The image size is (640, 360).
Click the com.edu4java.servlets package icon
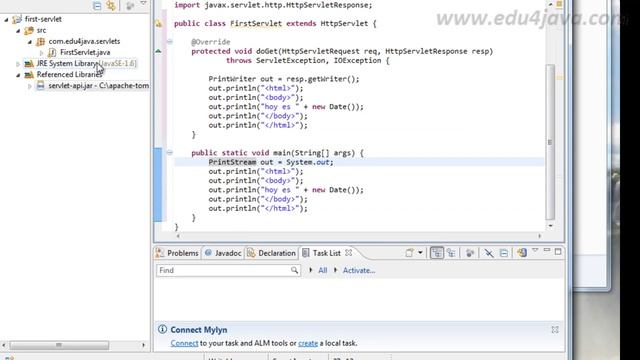coord(40,42)
